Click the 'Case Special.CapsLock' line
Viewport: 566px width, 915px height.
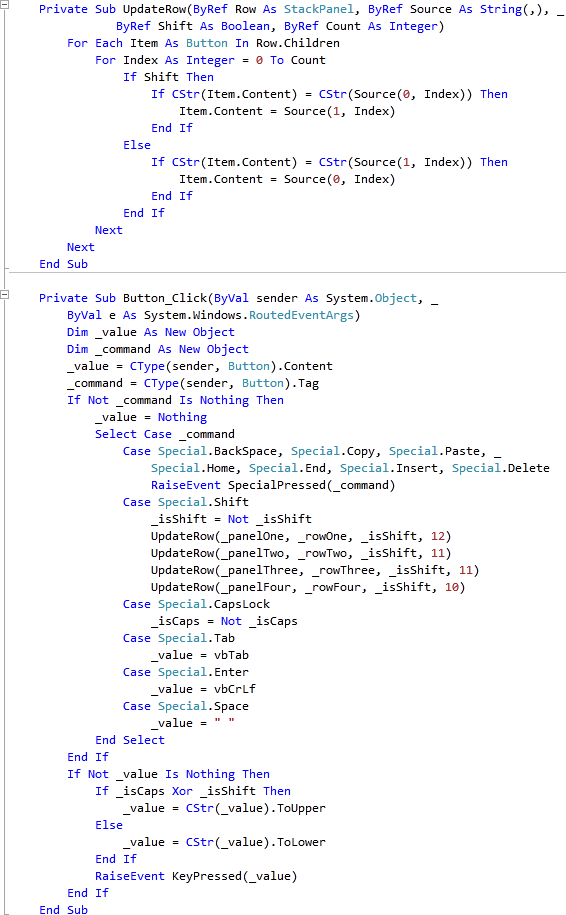pyautogui.click(x=196, y=604)
